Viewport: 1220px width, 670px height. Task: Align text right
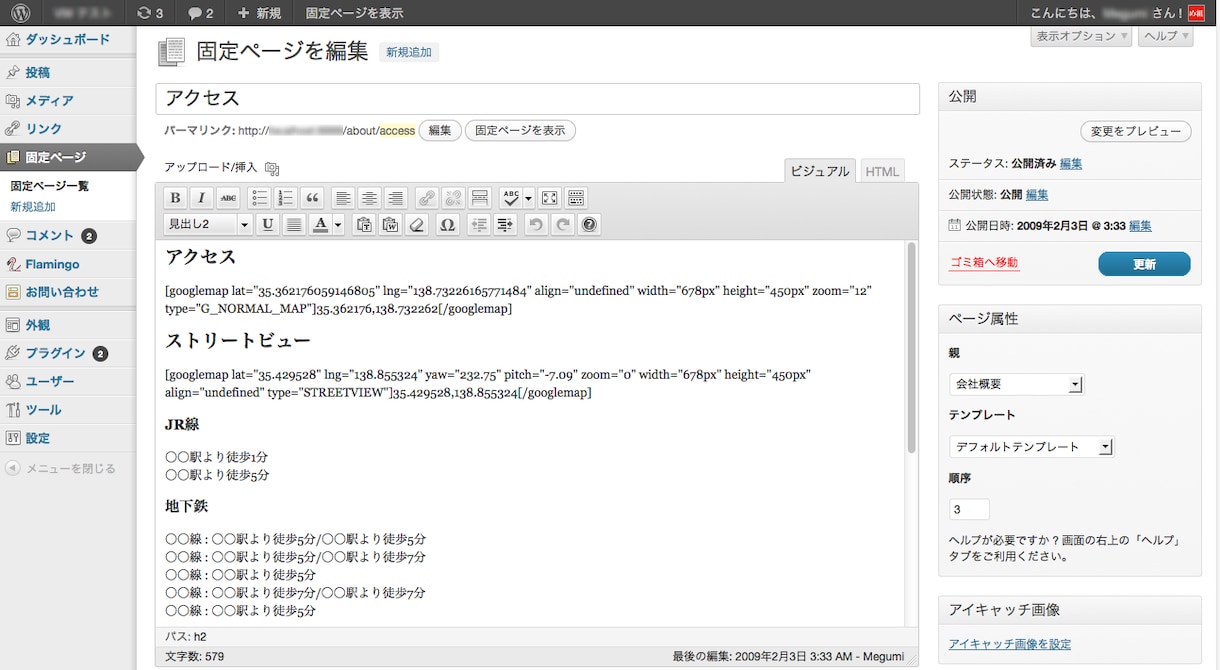click(396, 198)
